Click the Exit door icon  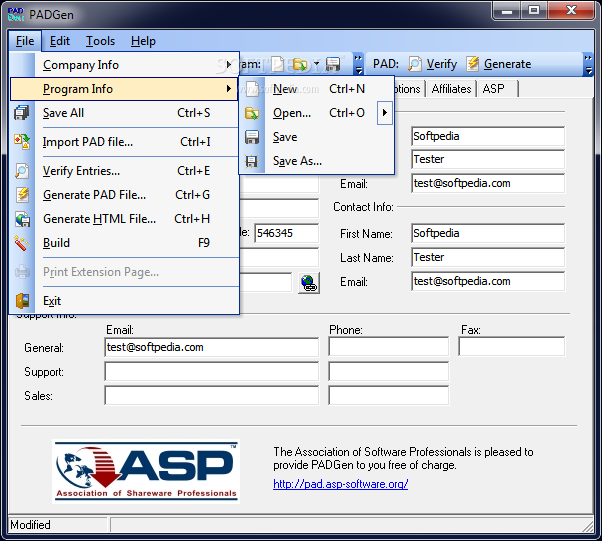click(22, 301)
